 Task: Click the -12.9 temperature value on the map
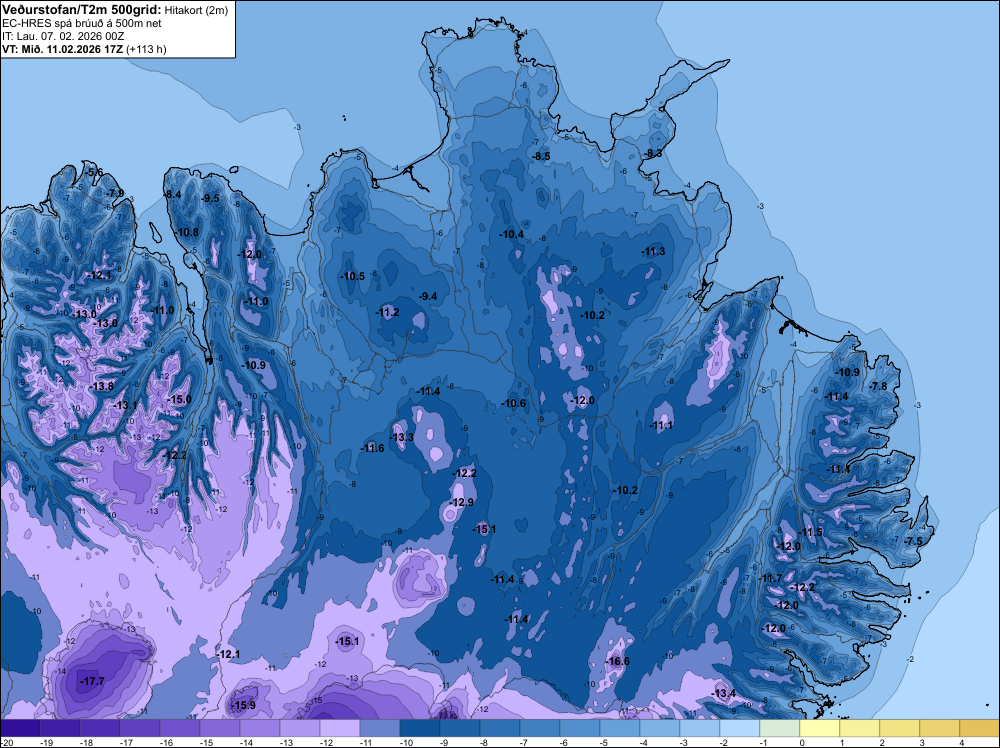tap(462, 502)
